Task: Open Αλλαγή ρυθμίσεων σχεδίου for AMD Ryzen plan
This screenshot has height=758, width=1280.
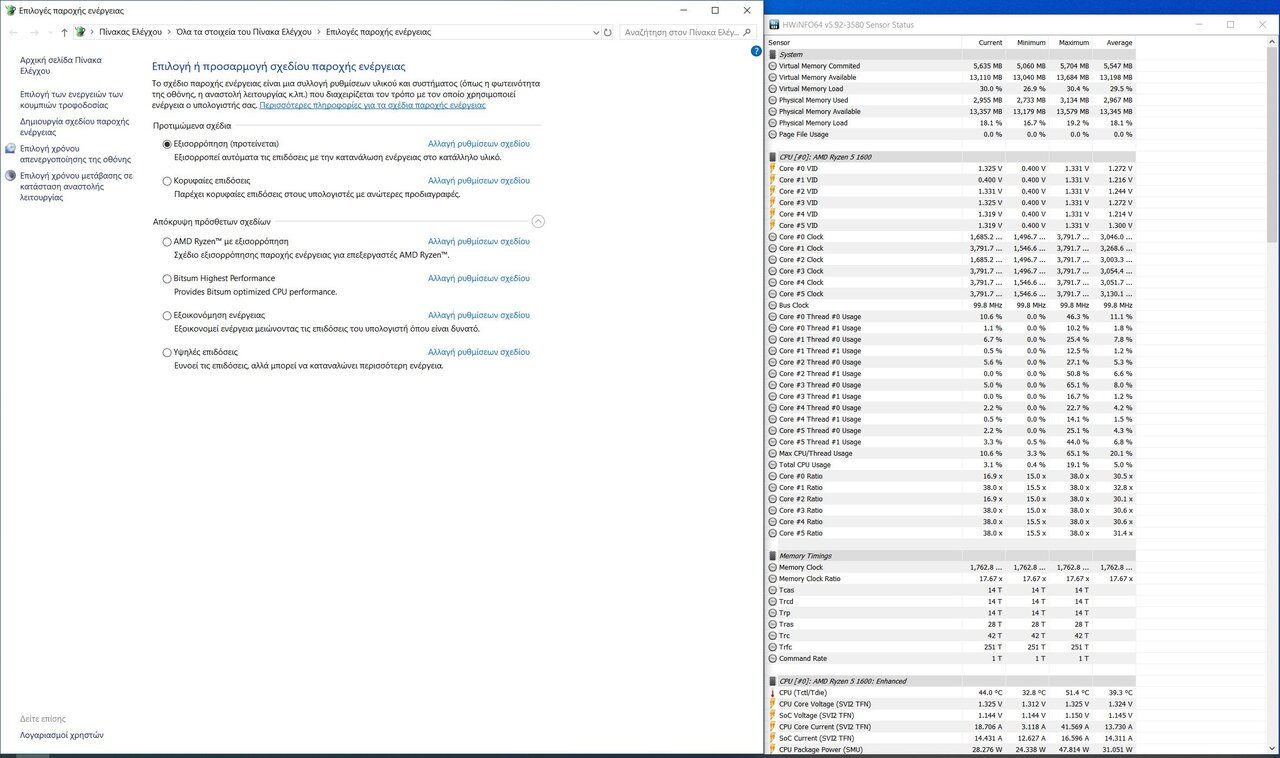Action: tap(478, 242)
